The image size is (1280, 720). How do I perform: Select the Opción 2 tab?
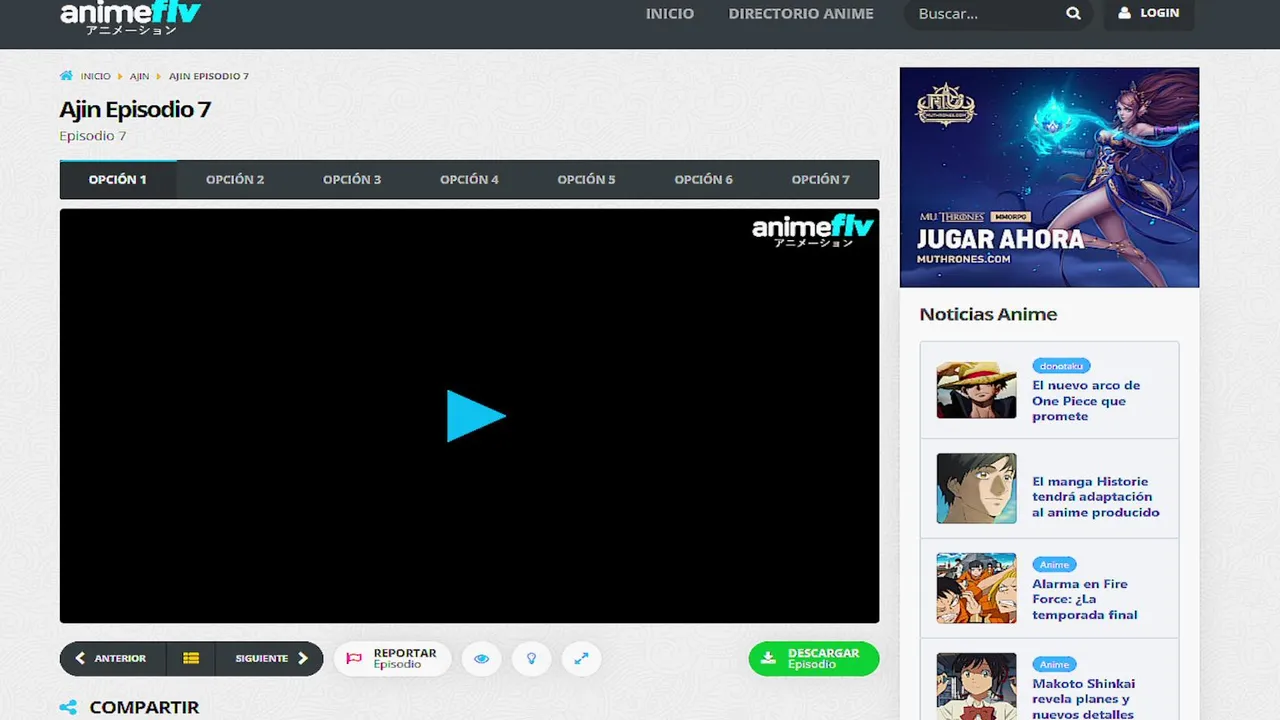pyautogui.click(x=235, y=180)
